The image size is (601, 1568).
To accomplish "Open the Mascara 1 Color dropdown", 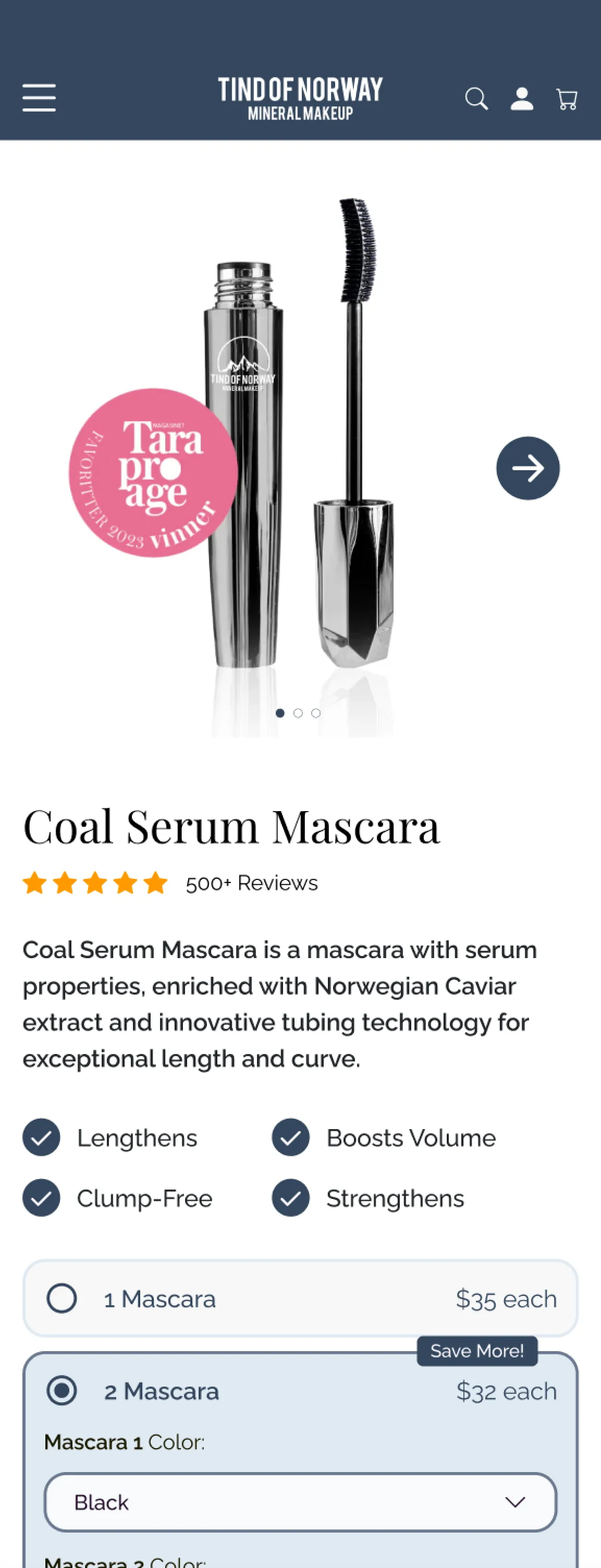I will tap(300, 1502).
